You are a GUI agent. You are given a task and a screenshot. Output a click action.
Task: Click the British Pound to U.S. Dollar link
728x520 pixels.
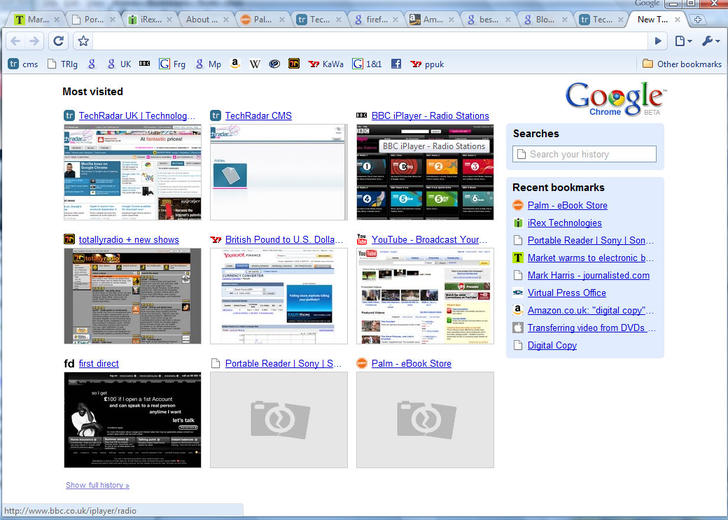tap(284, 240)
